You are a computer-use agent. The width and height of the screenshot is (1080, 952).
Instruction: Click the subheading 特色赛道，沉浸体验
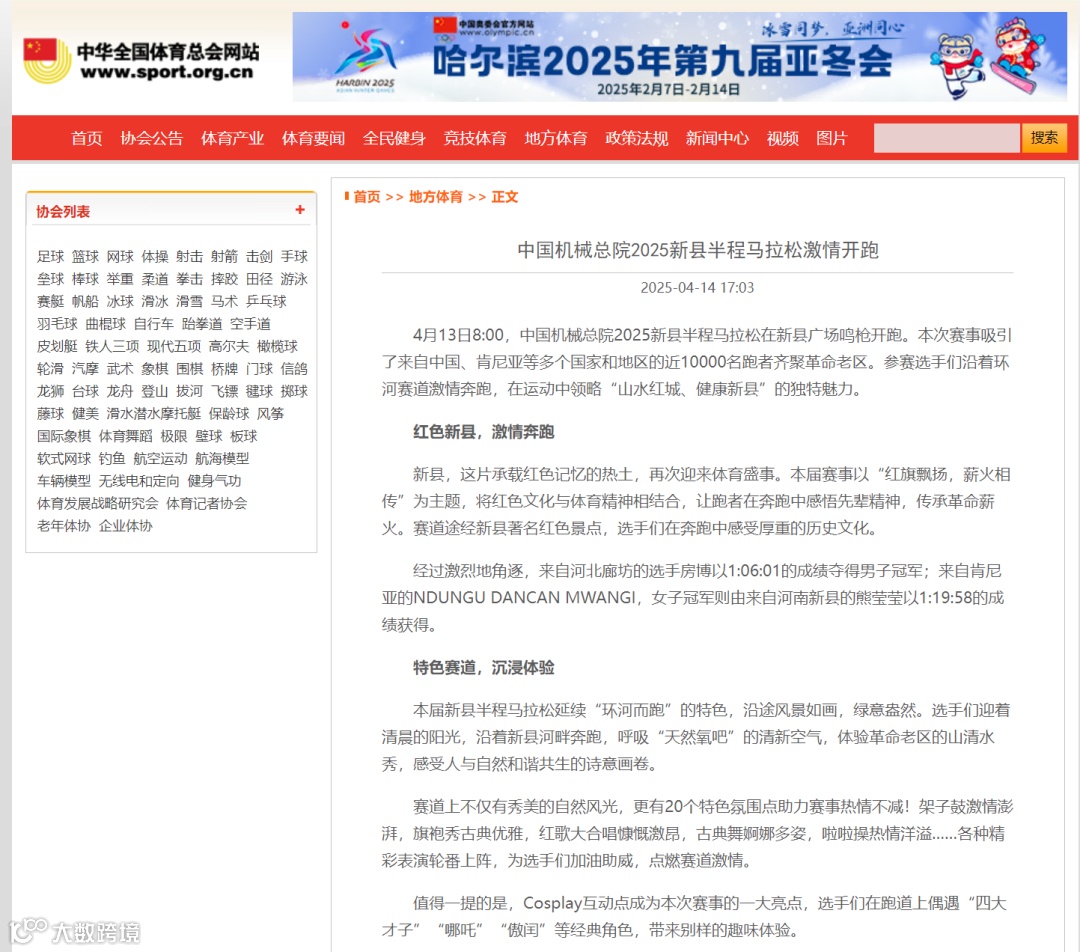point(484,668)
